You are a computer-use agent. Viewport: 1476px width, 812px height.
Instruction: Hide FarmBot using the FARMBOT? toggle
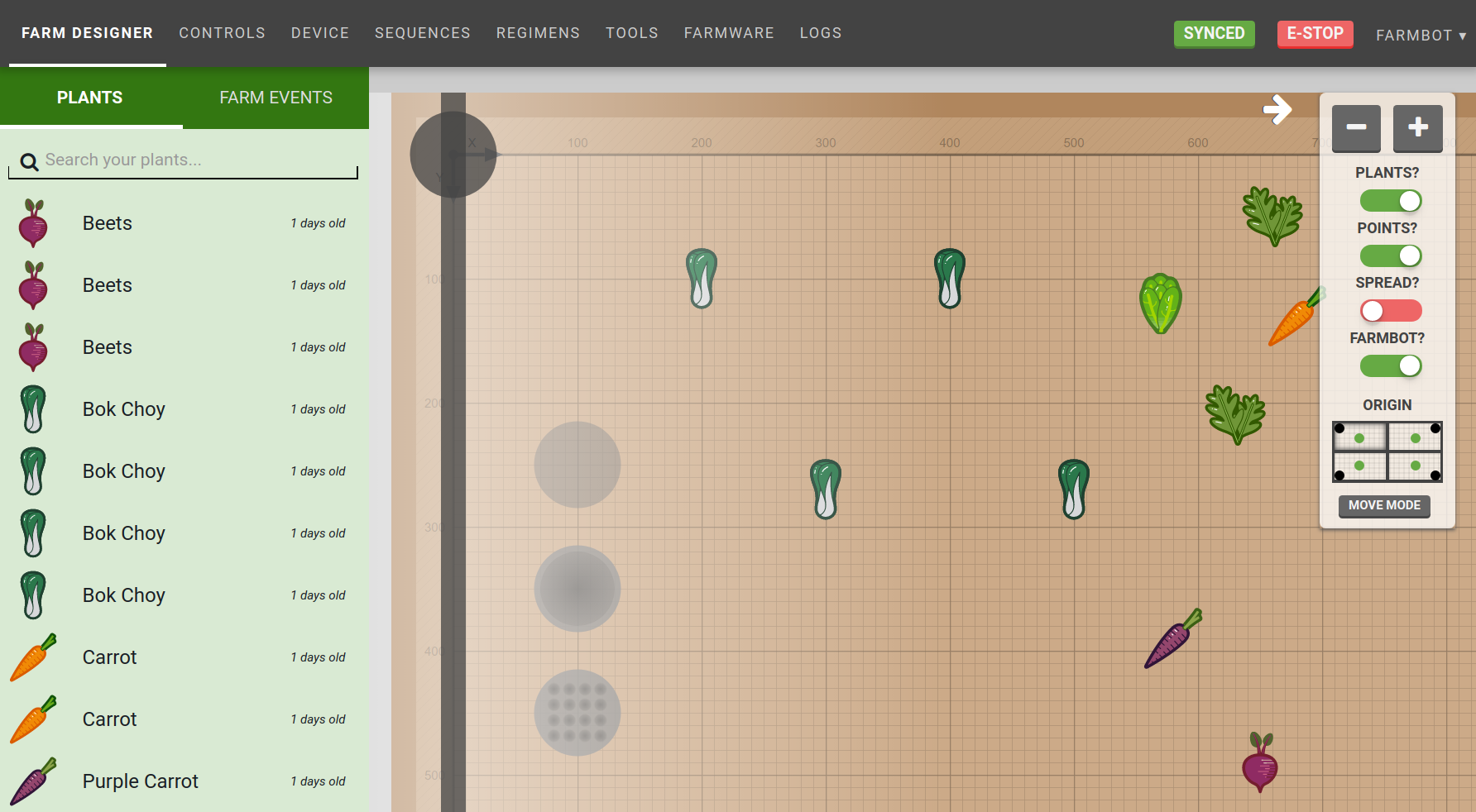(1390, 366)
